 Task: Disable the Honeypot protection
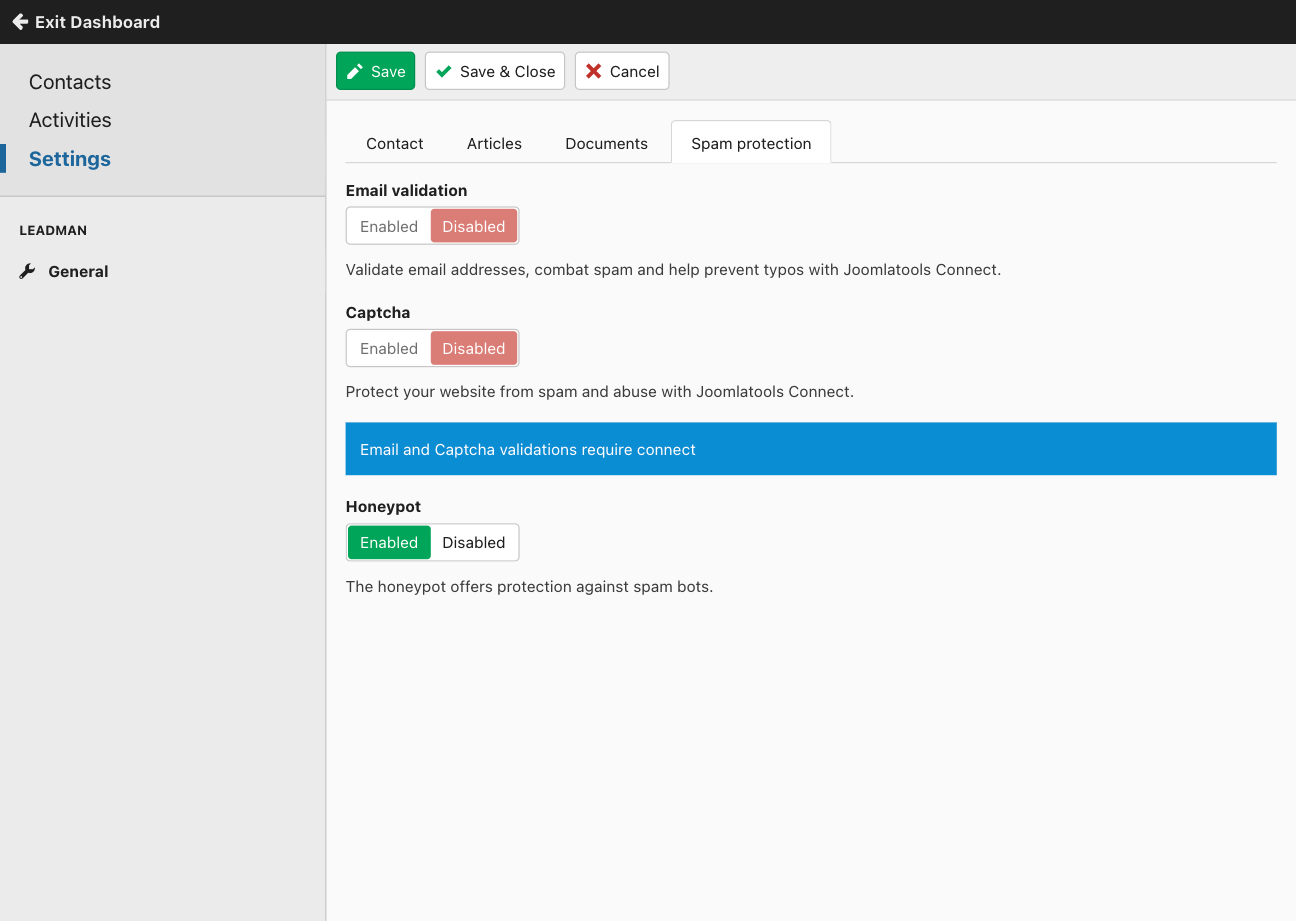474,542
